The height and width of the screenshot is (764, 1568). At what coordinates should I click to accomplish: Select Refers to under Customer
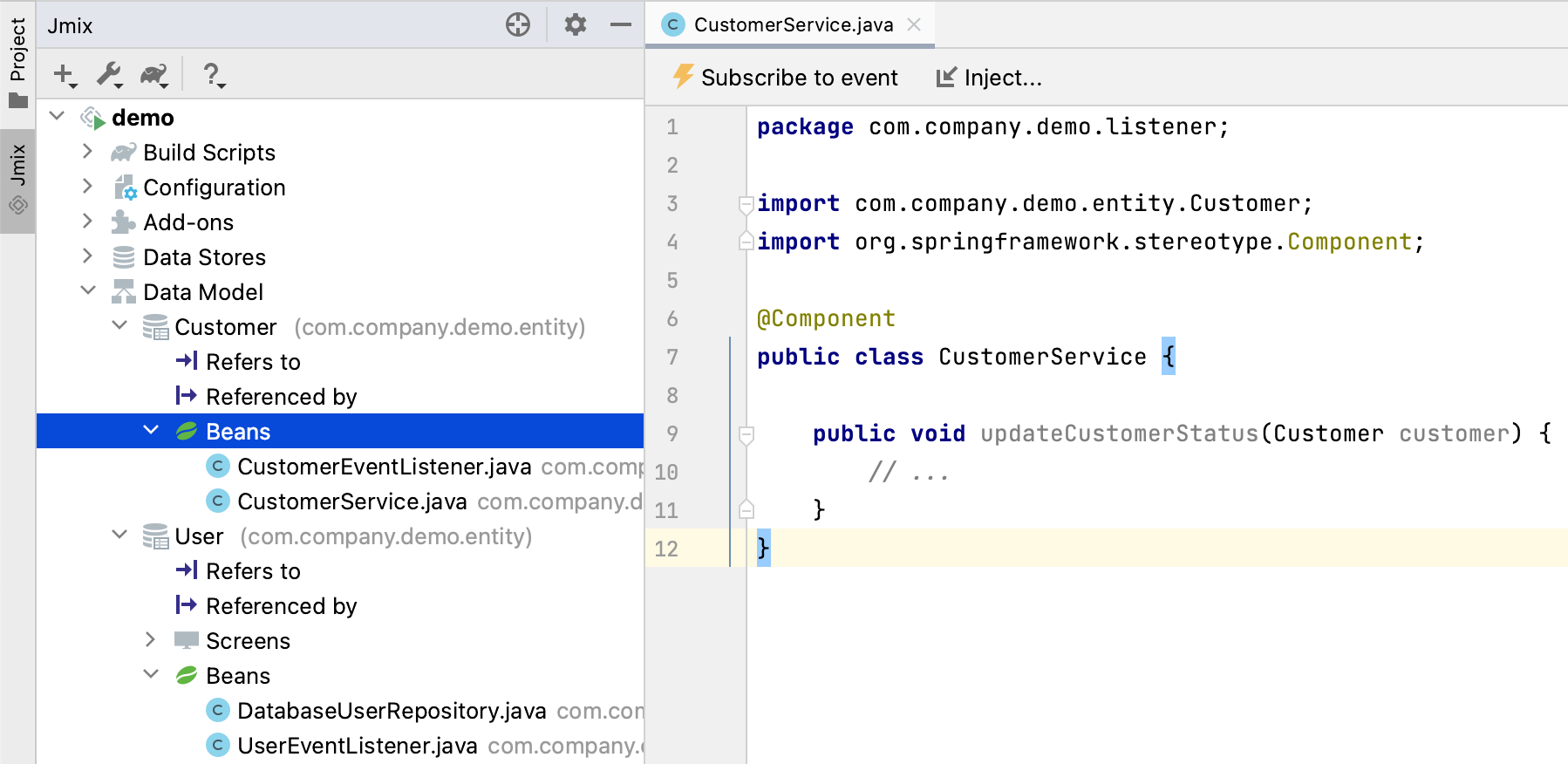click(253, 362)
